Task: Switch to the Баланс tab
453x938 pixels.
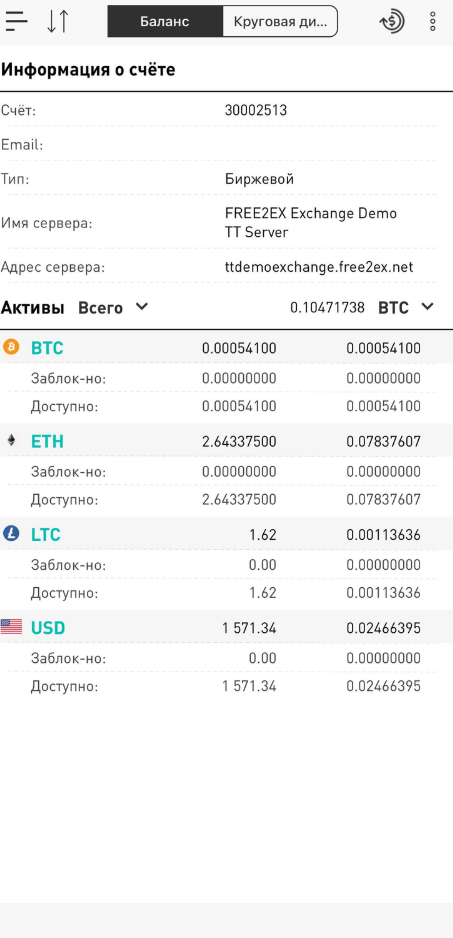Action: point(165,22)
